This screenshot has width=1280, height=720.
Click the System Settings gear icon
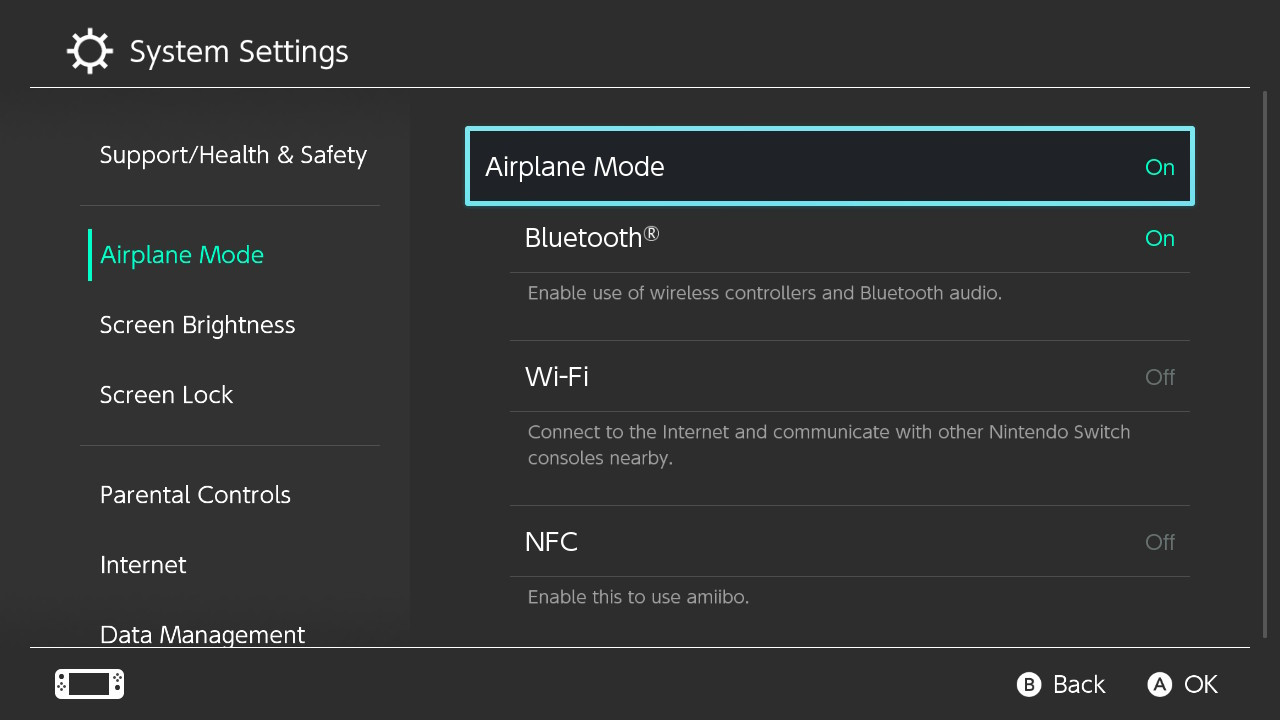point(89,52)
